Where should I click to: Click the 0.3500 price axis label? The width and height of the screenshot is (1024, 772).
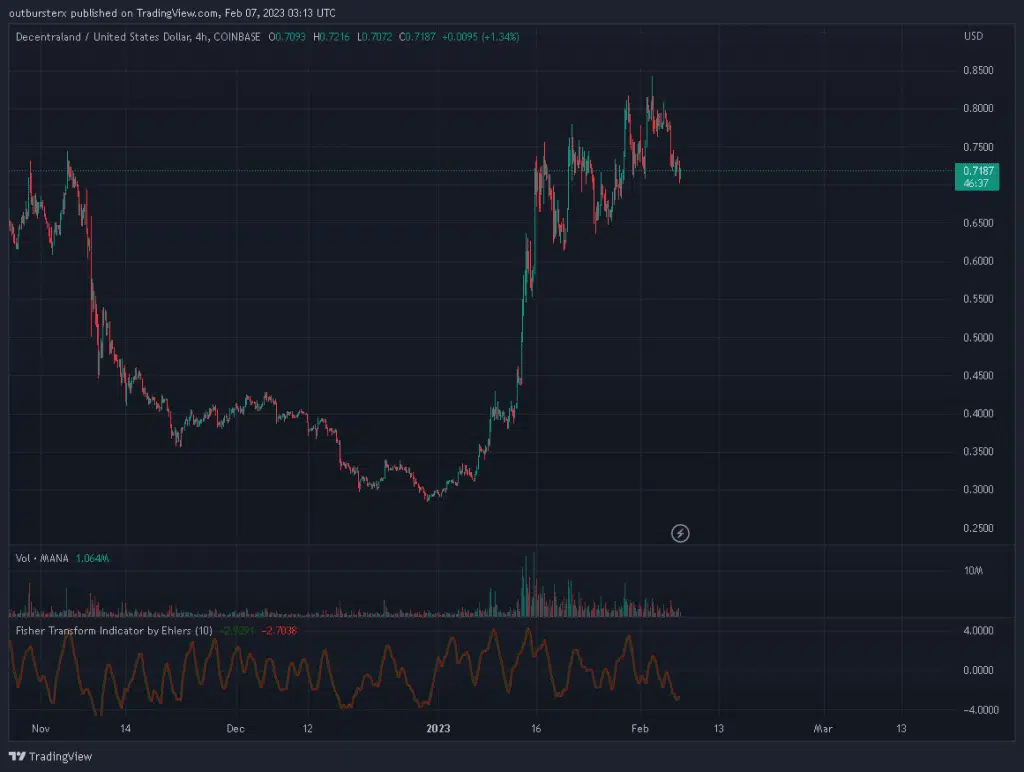click(978, 451)
